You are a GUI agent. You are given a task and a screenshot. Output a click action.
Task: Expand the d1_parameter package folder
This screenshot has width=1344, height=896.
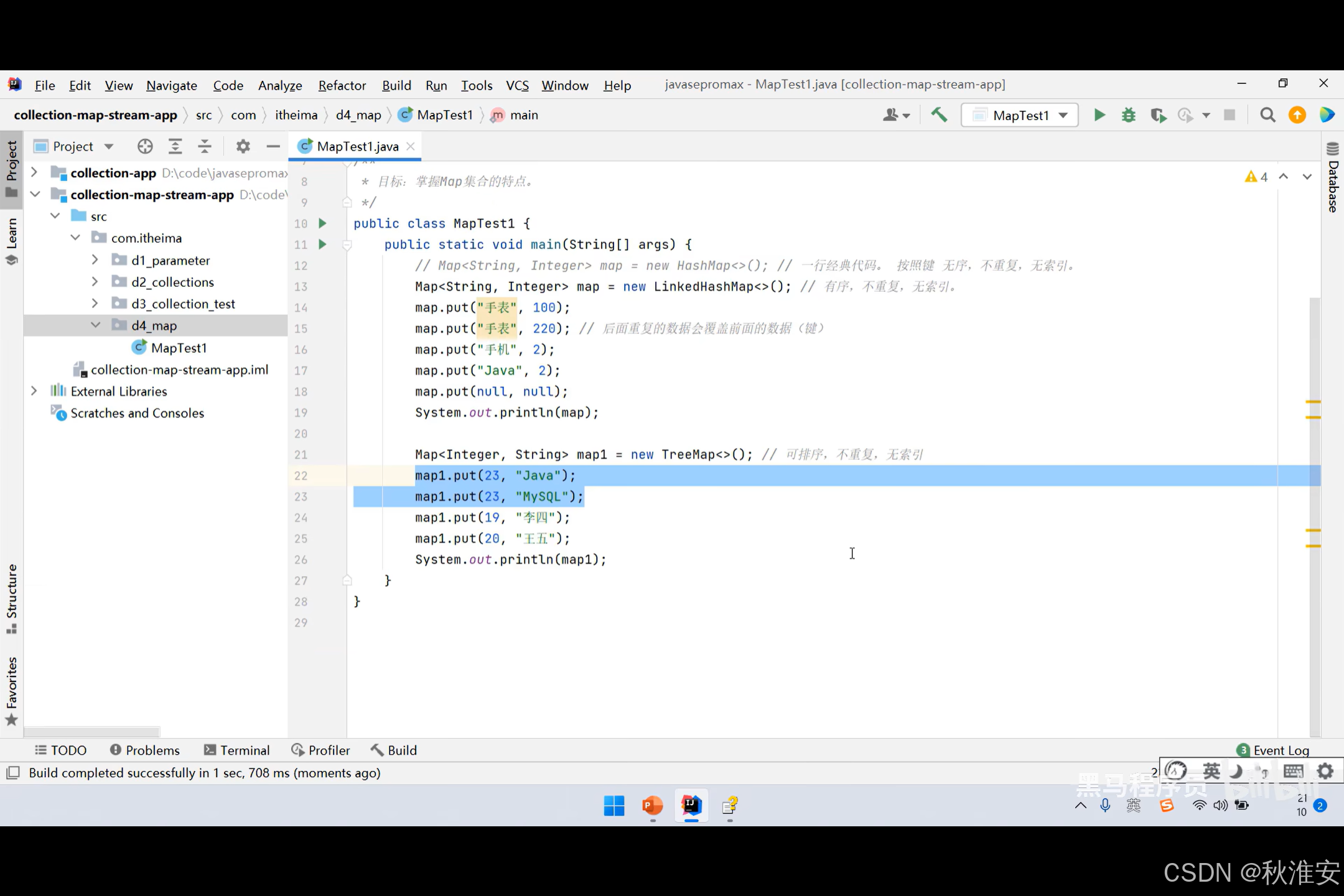95,260
